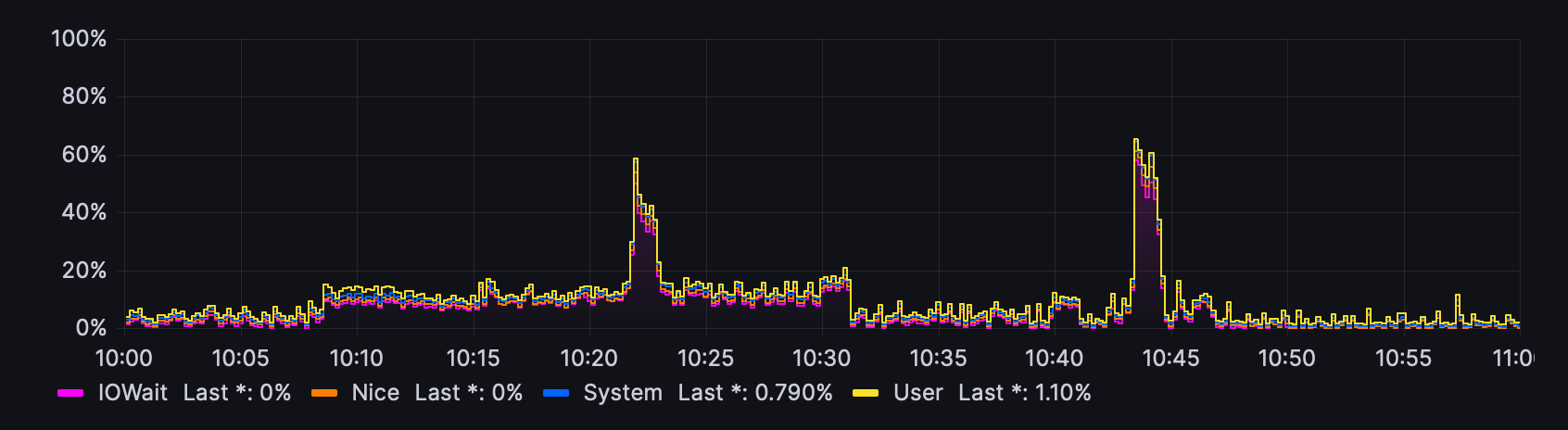Click the User yellow legend swatch
Screen dimensions: 1568x430
866,394
